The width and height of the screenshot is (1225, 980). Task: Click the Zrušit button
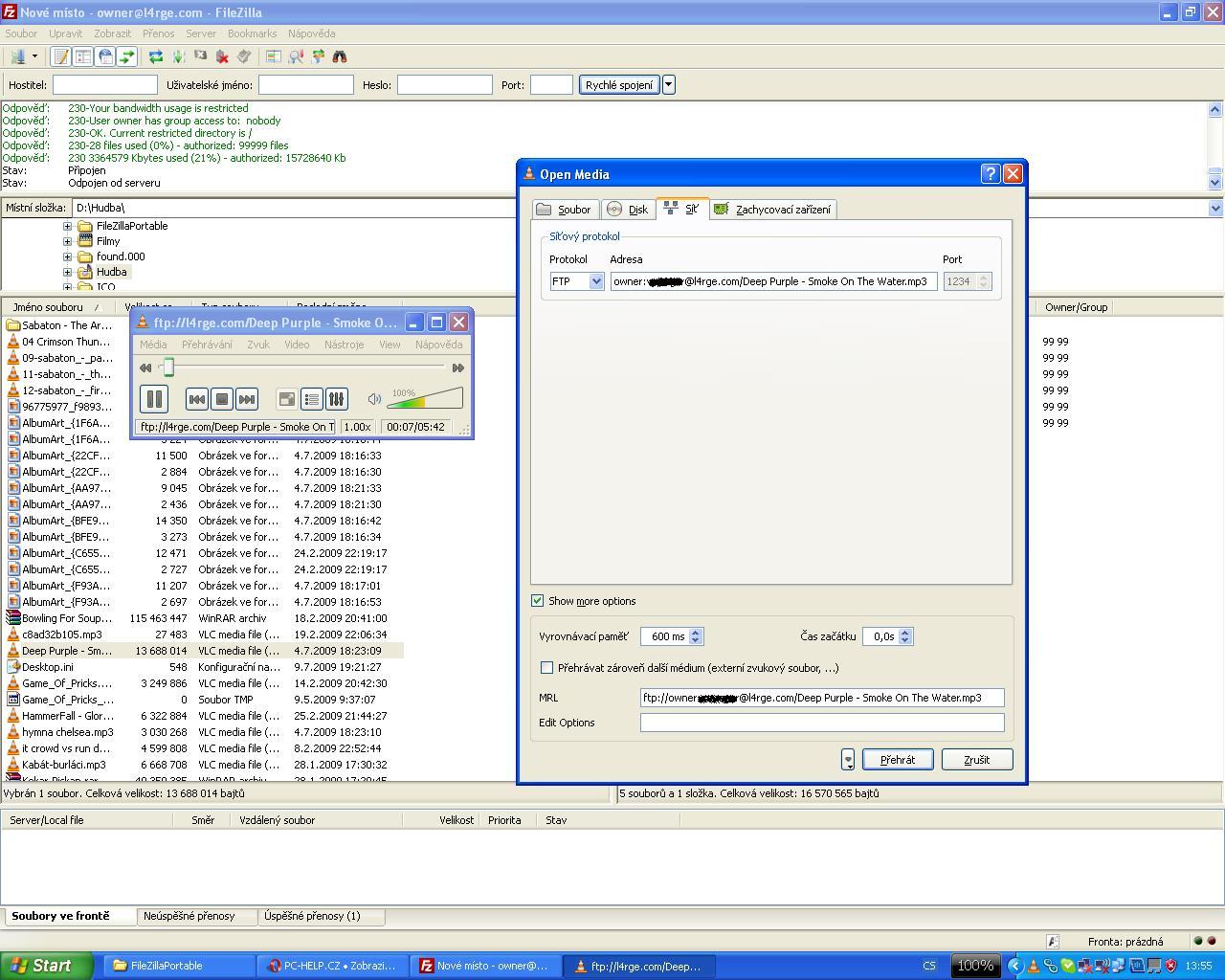click(x=976, y=760)
